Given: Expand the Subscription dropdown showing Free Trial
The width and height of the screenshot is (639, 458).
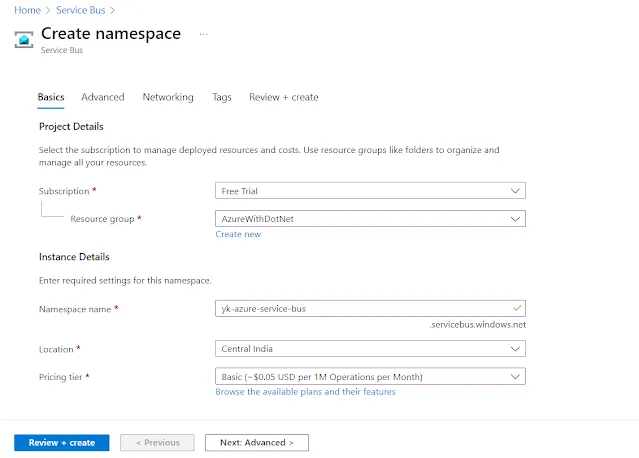Looking at the screenshot, I should click(x=370, y=190).
